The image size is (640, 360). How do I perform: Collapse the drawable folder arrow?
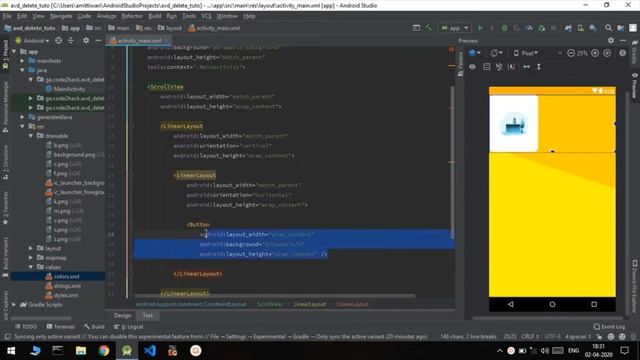(31, 136)
